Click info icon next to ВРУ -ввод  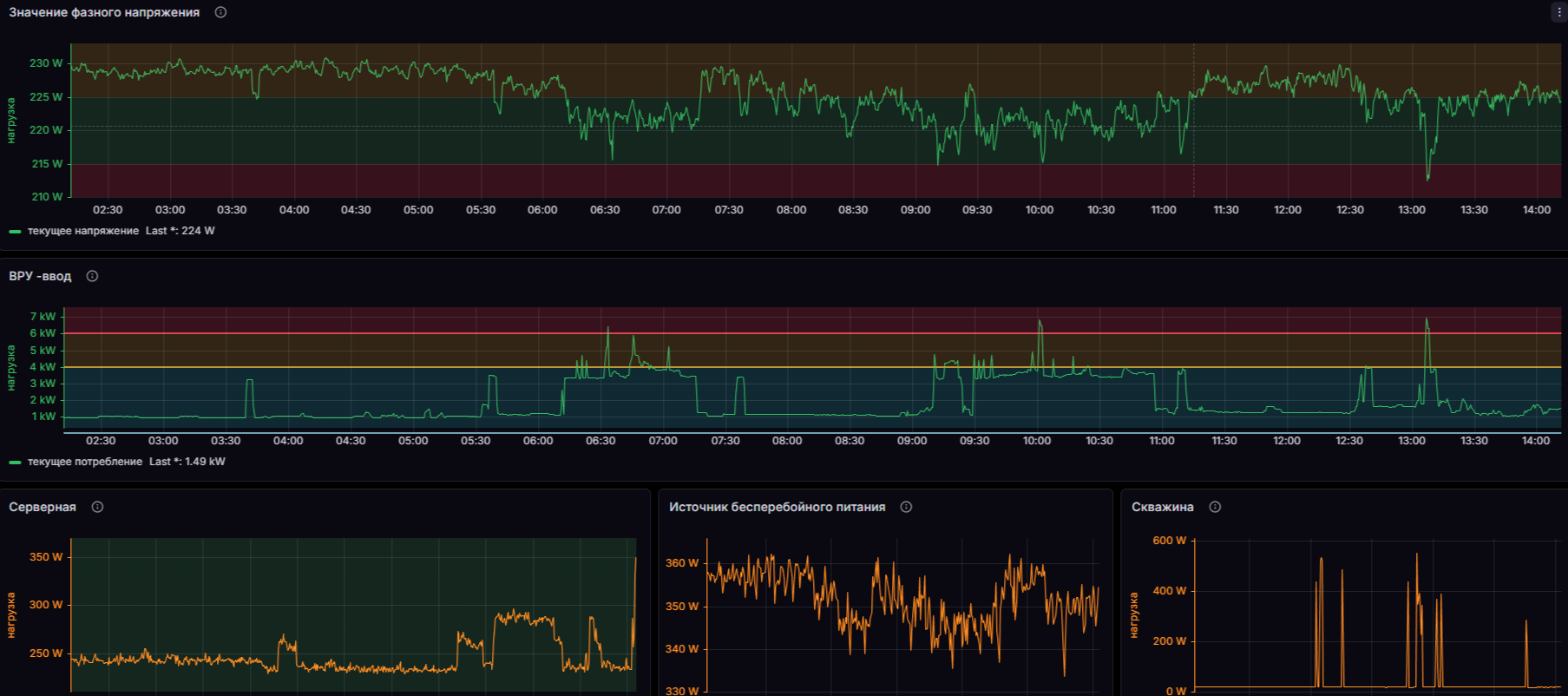[x=92, y=276]
